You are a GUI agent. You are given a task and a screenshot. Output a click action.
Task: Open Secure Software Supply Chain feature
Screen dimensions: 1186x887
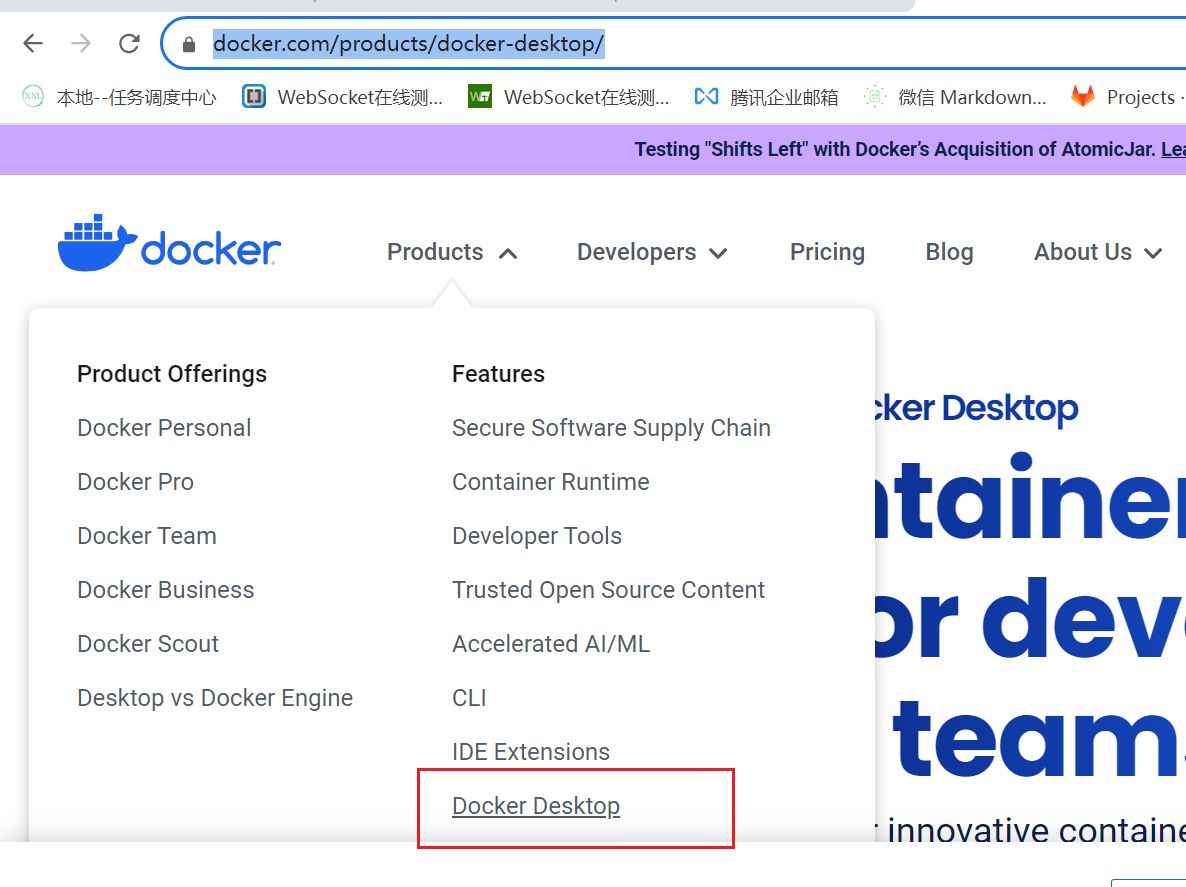pyautogui.click(x=611, y=428)
